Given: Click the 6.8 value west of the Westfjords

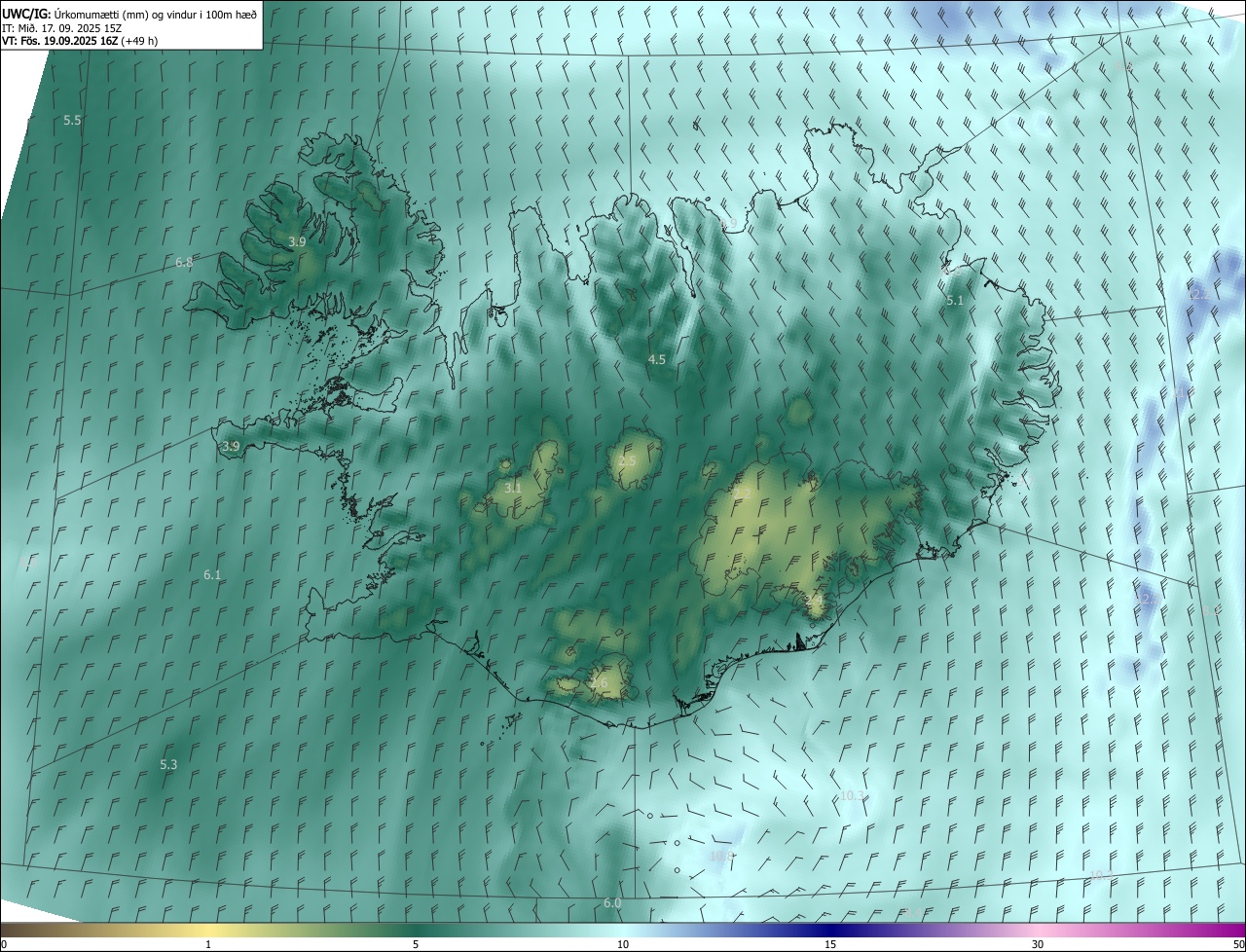Looking at the screenshot, I should point(184,263).
